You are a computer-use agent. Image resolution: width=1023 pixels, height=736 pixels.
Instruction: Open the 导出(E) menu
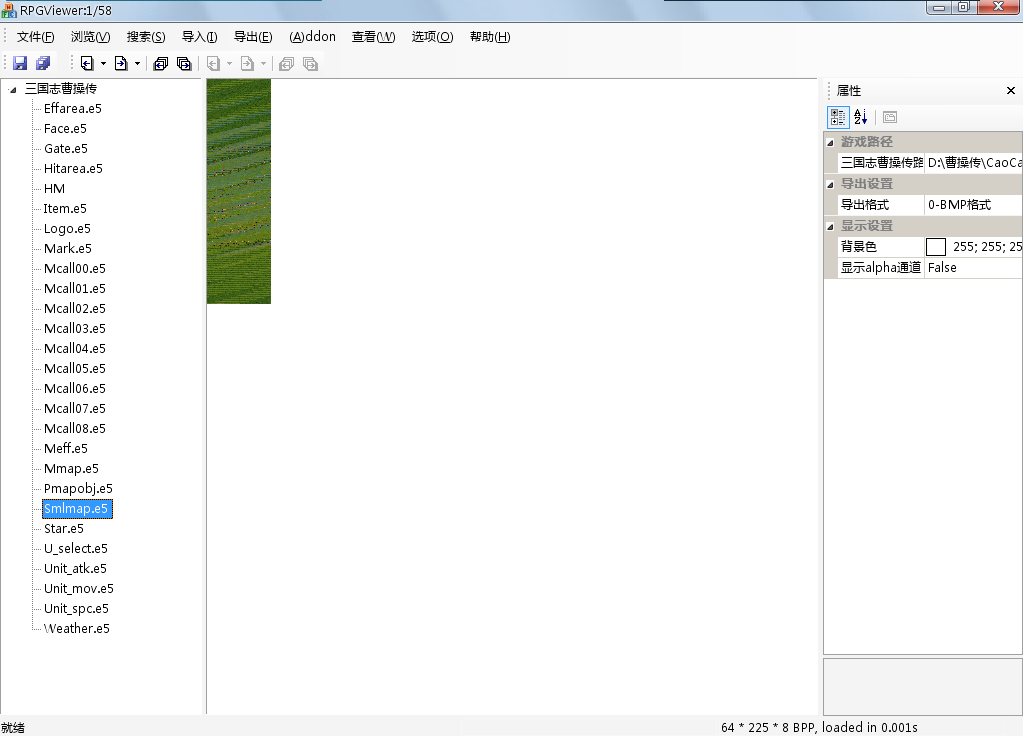tap(252, 37)
